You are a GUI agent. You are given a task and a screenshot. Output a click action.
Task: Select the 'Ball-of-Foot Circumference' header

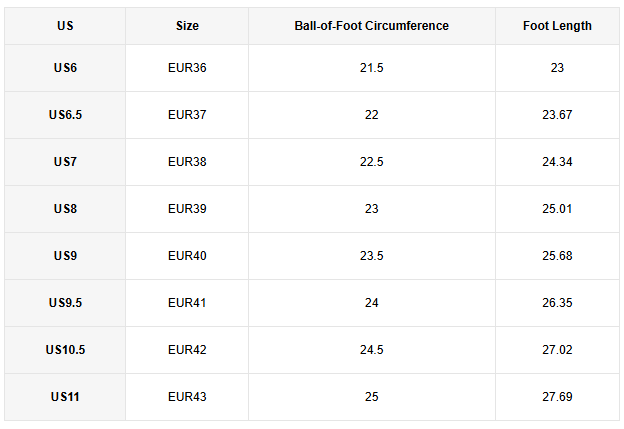tap(371, 26)
